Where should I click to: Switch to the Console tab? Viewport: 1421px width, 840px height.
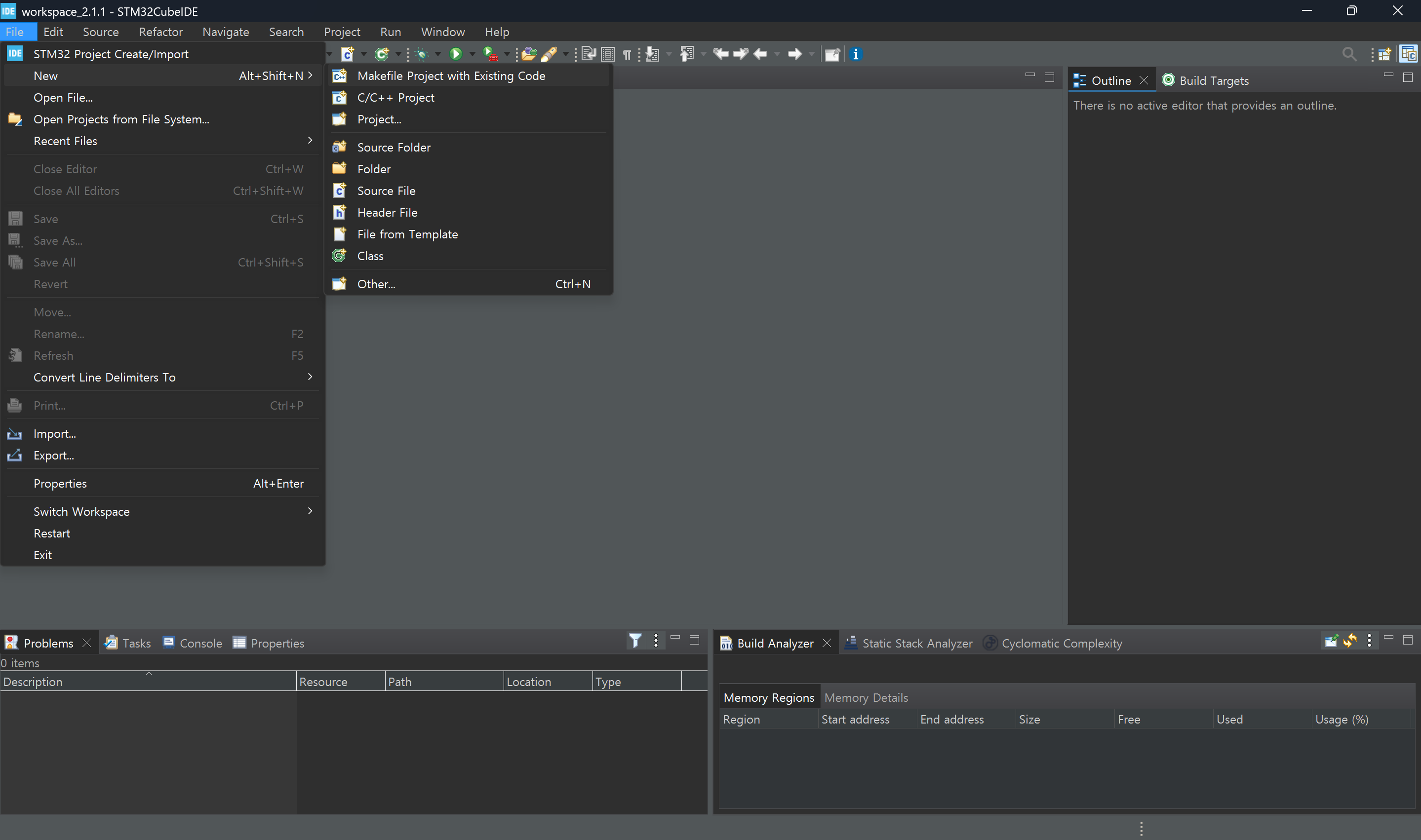(x=193, y=643)
